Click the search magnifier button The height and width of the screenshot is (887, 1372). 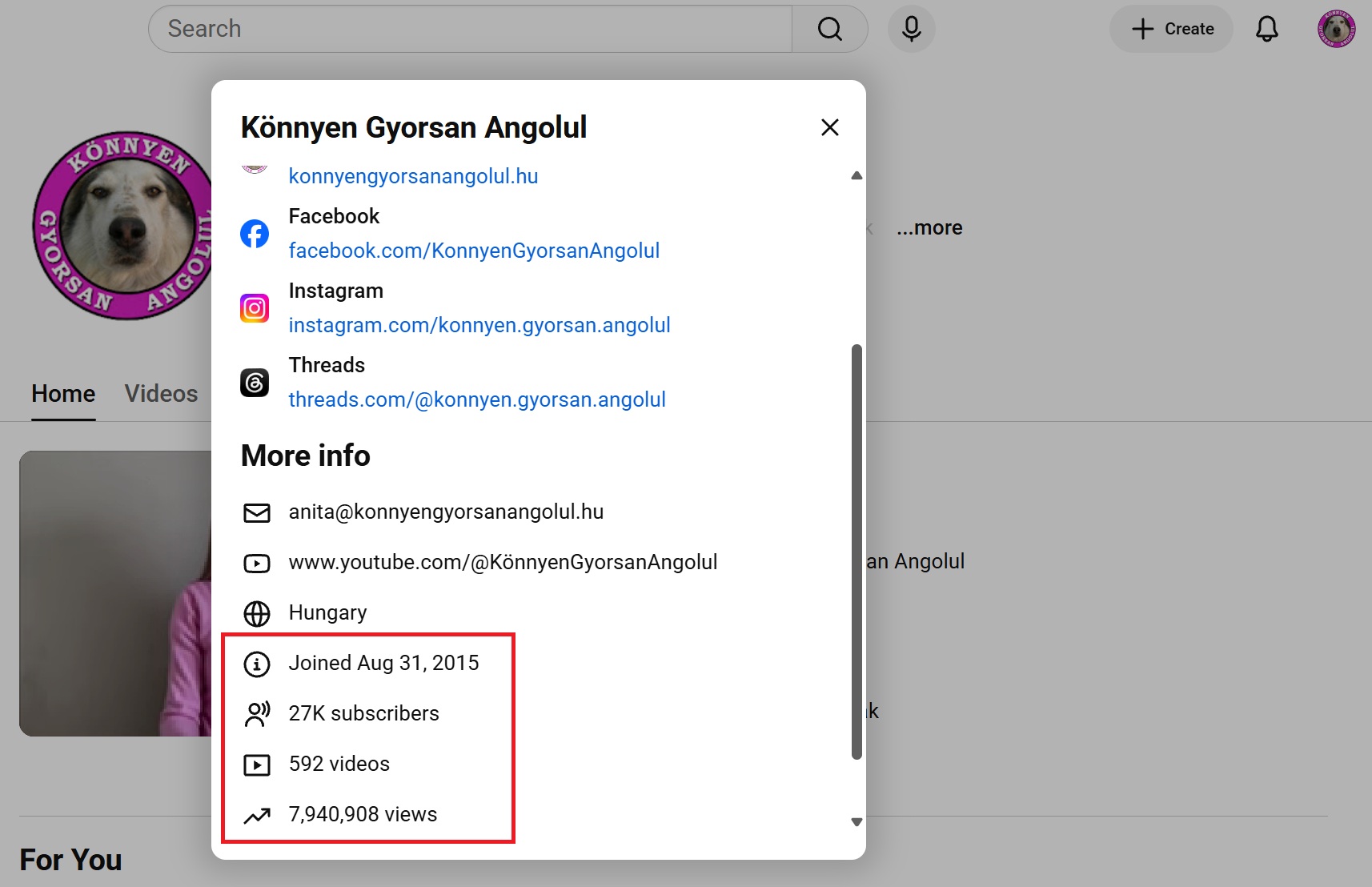coord(830,29)
